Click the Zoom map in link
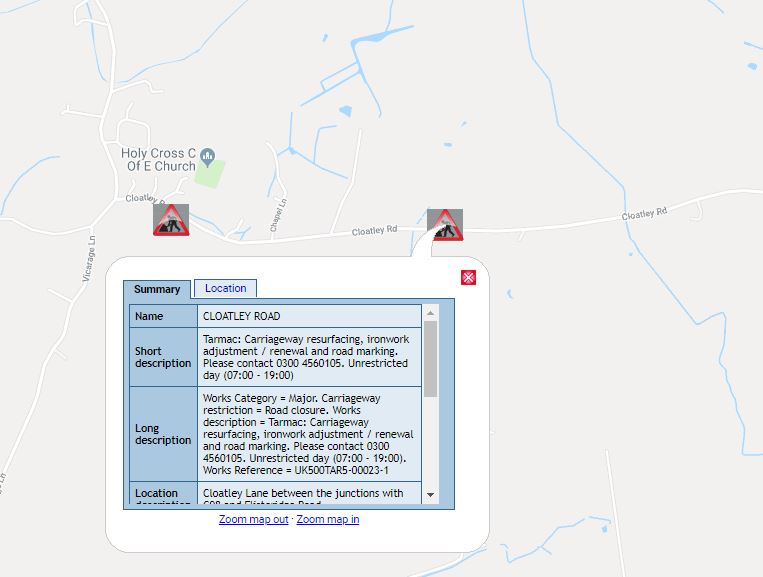The height and width of the screenshot is (577, 763). (328, 519)
